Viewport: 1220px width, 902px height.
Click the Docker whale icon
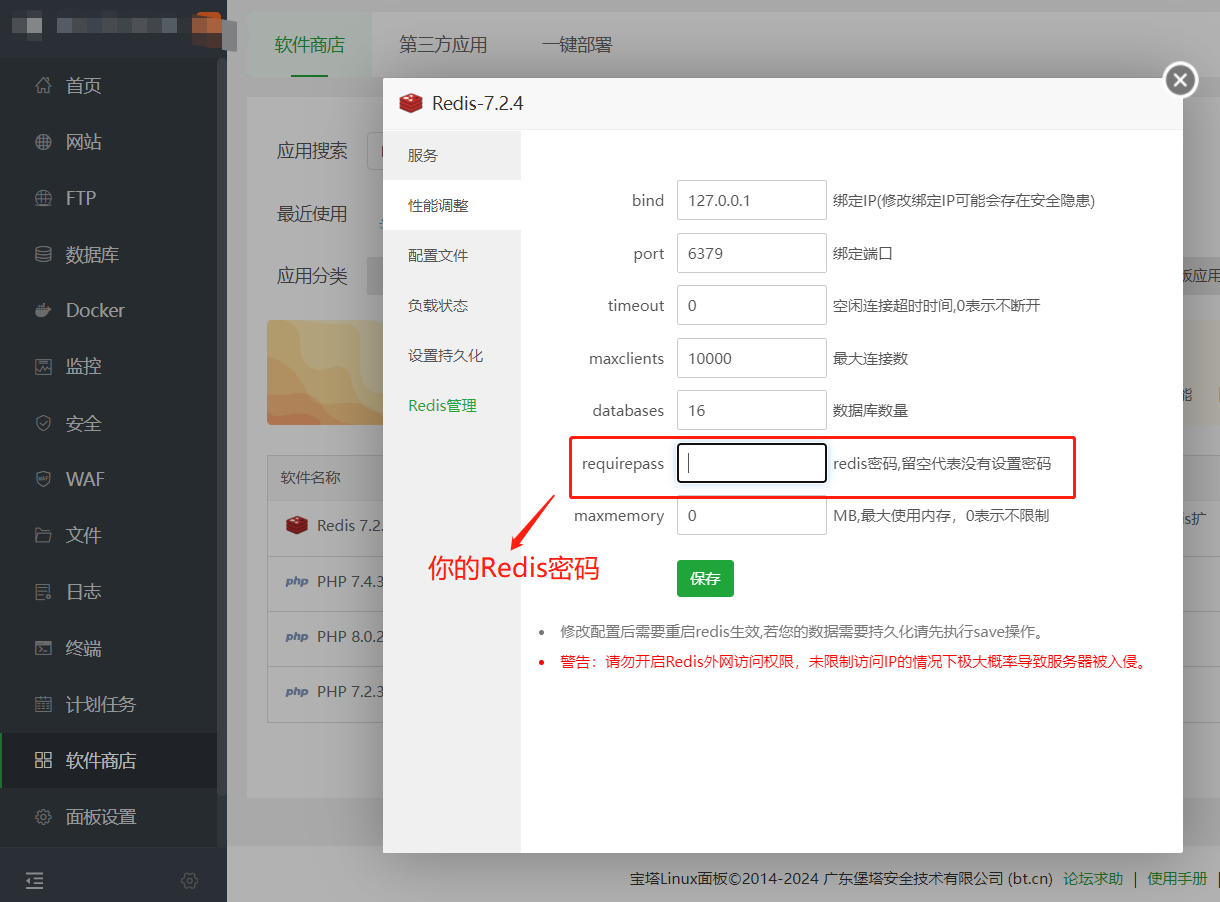pyautogui.click(x=43, y=310)
